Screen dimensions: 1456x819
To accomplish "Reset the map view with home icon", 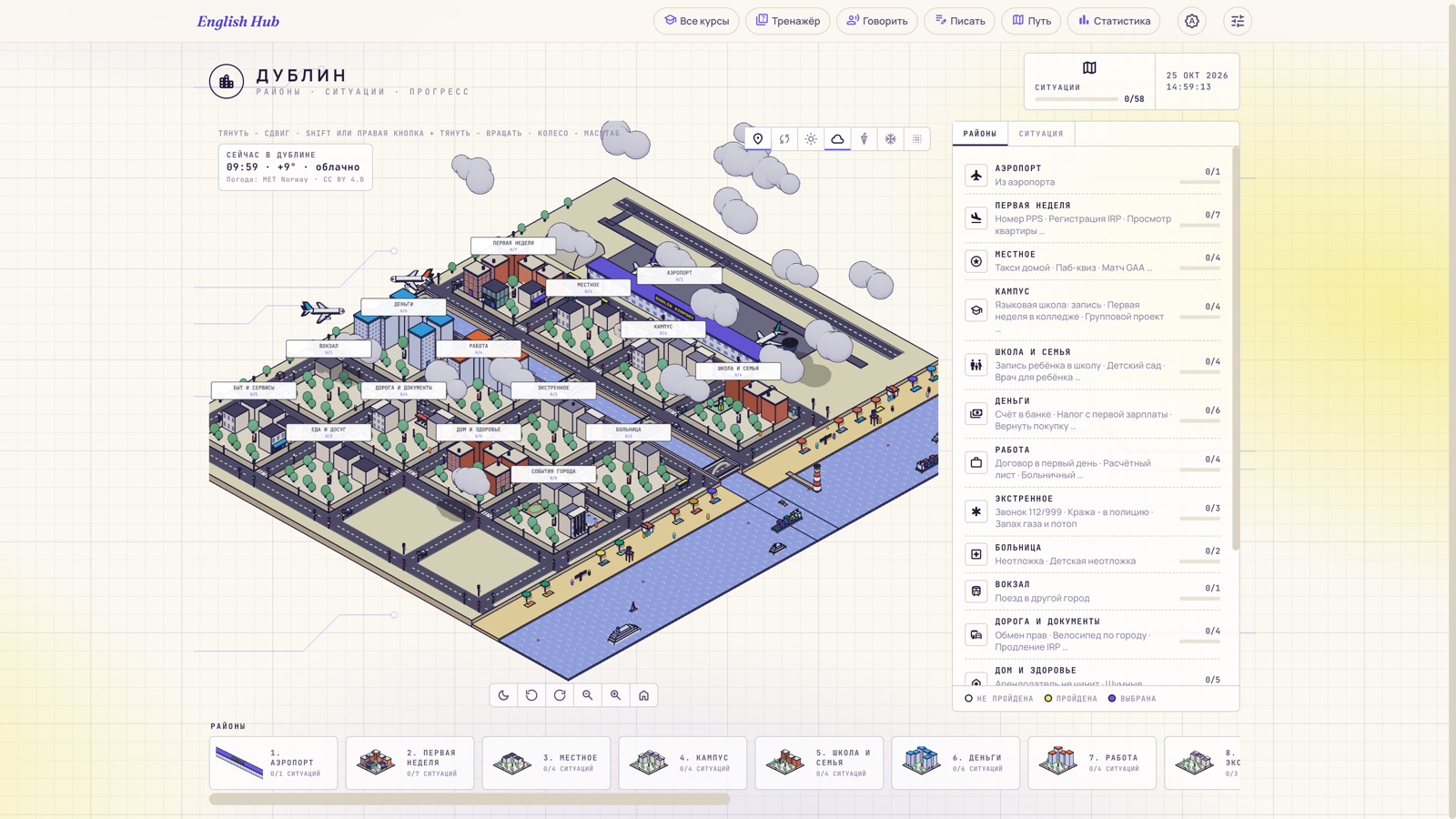I will tap(643, 695).
